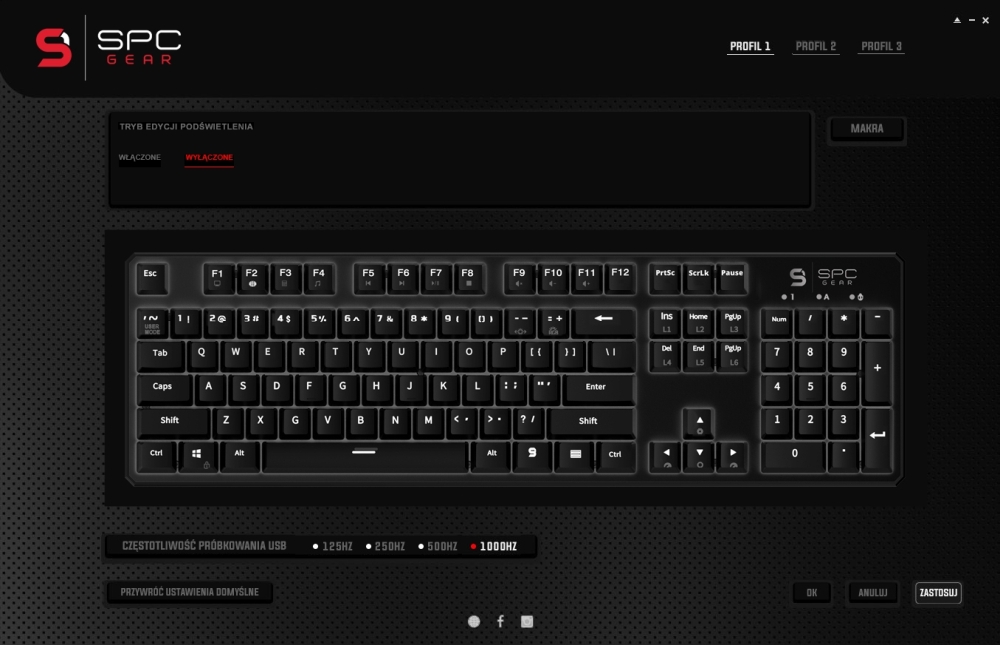Image resolution: width=1000 pixels, height=645 pixels.
Task: Switch to PROFIL 2 tab
Action: pos(816,47)
